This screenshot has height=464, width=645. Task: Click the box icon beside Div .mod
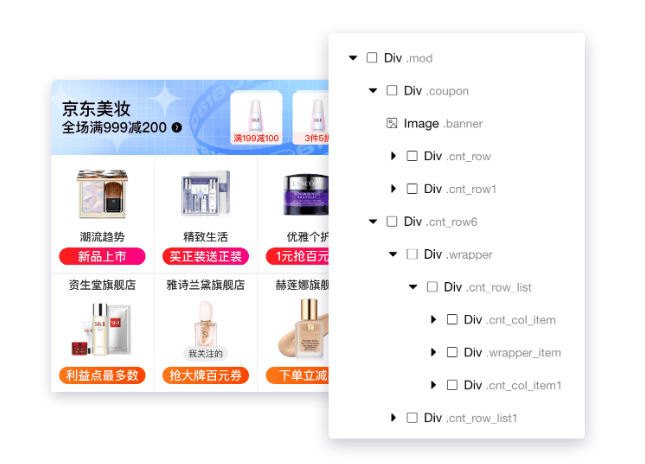tap(371, 58)
